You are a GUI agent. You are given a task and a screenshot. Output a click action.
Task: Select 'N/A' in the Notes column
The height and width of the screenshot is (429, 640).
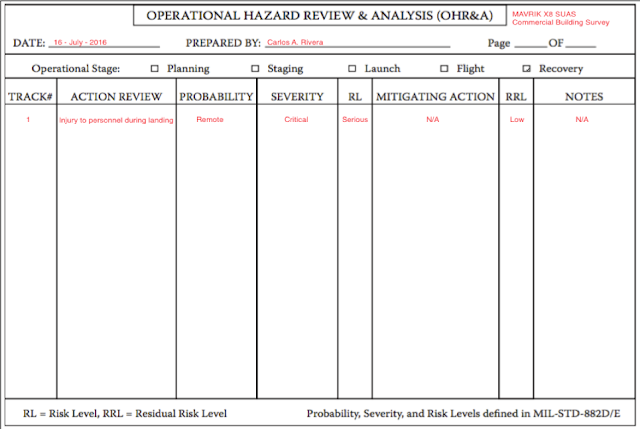point(582,119)
